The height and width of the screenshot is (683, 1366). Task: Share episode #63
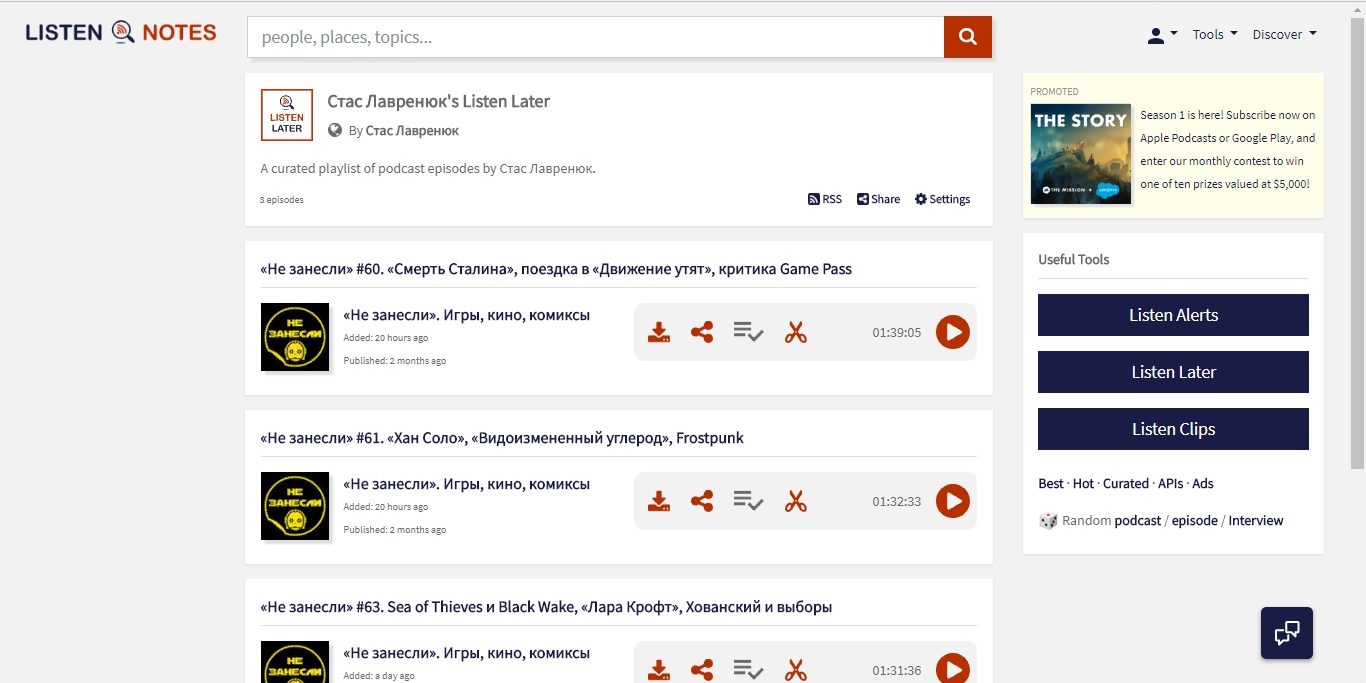pyautogui.click(x=702, y=670)
